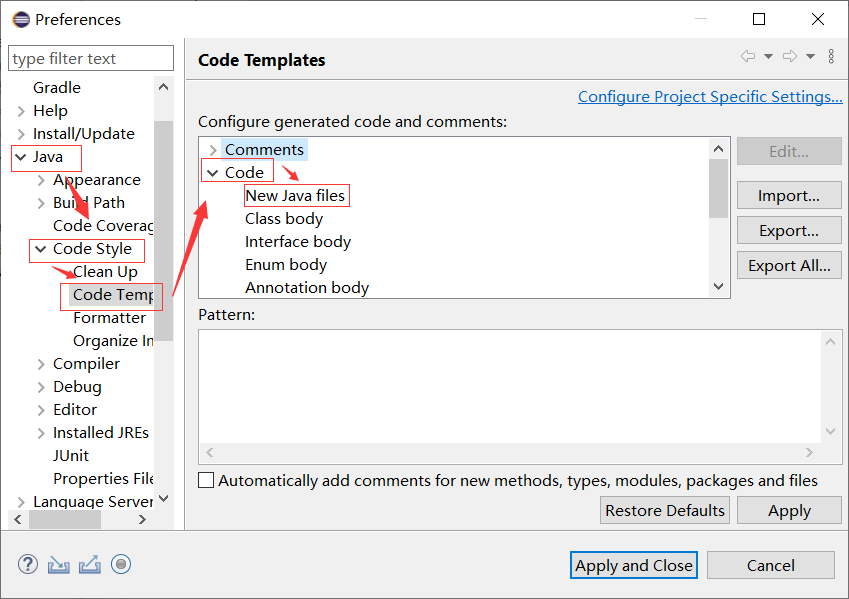Image resolution: width=849 pixels, height=599 pixels.
Task: Open the Code Templates preference page
Action: (x=113, y=295)
